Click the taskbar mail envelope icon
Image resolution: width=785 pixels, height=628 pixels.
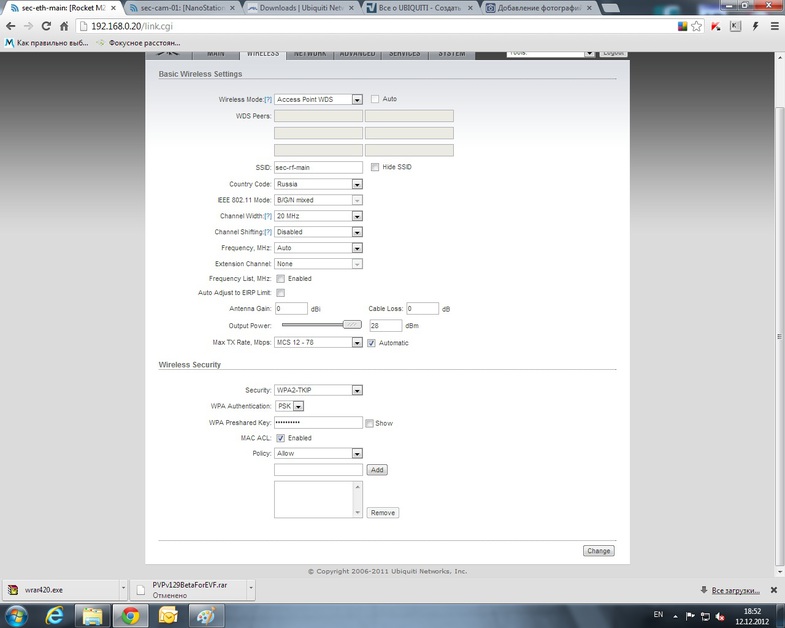(168, 613)
